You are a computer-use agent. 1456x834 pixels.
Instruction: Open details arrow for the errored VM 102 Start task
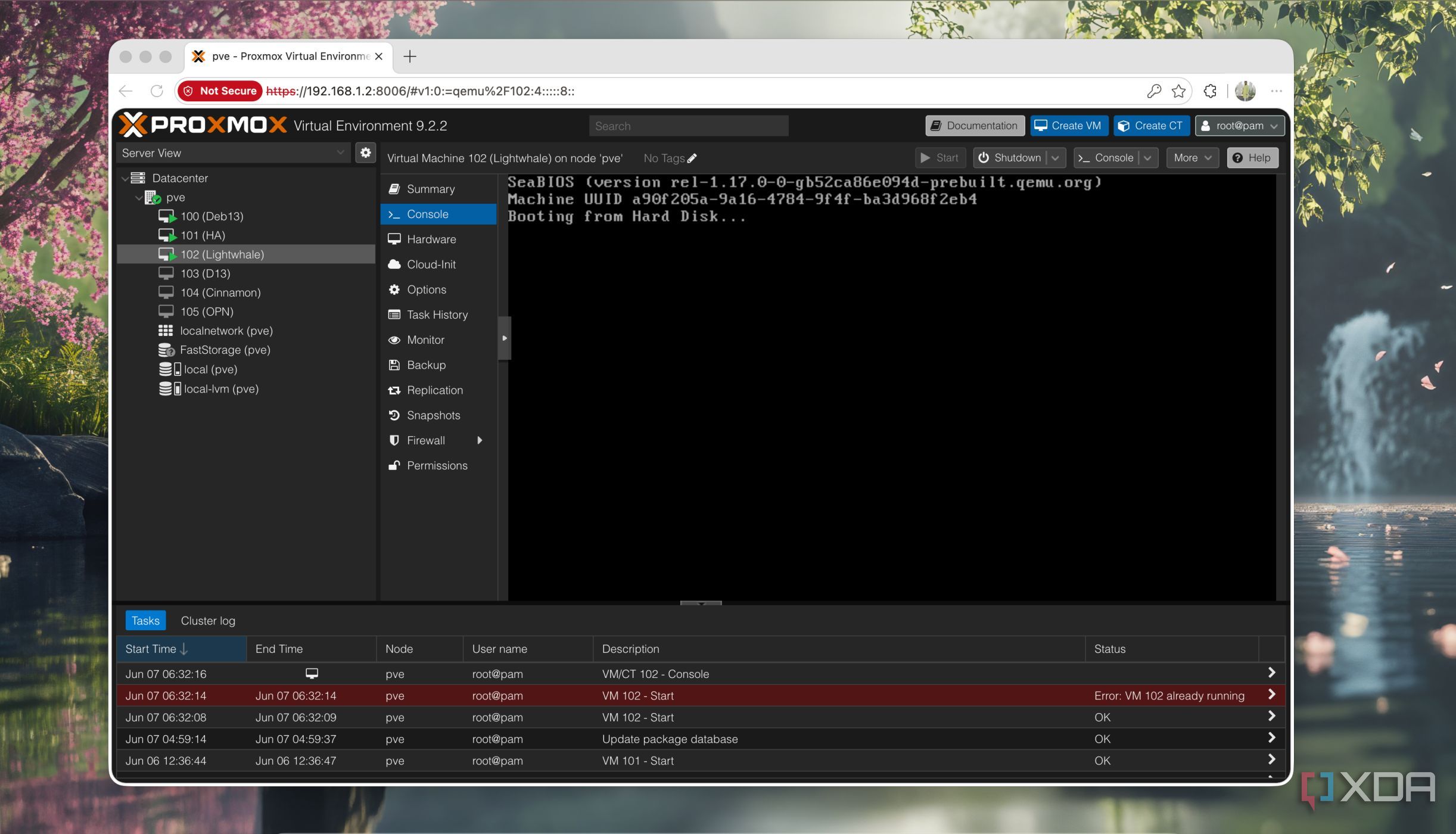(x=1271, y=695)
